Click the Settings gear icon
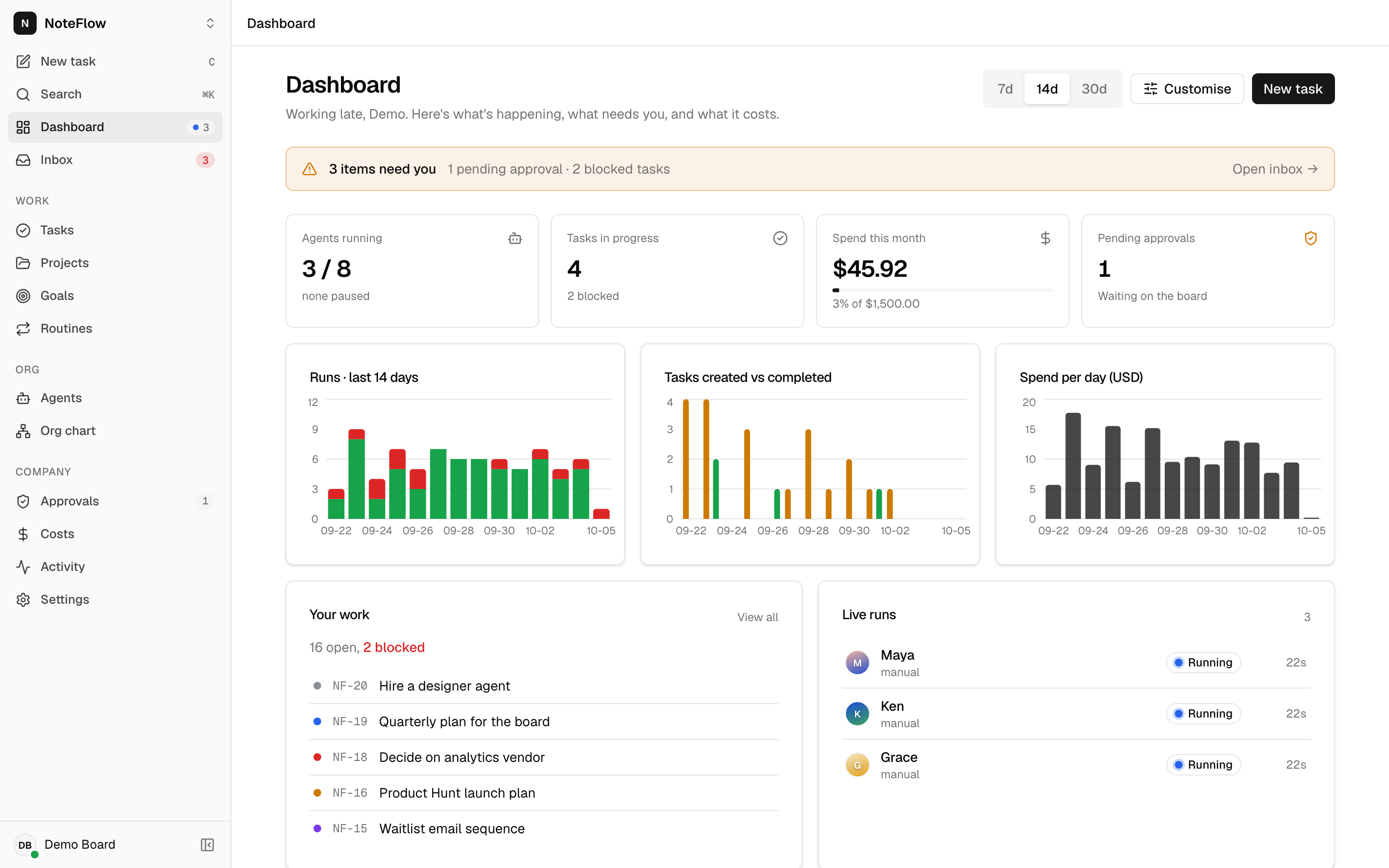 (23, 599)
